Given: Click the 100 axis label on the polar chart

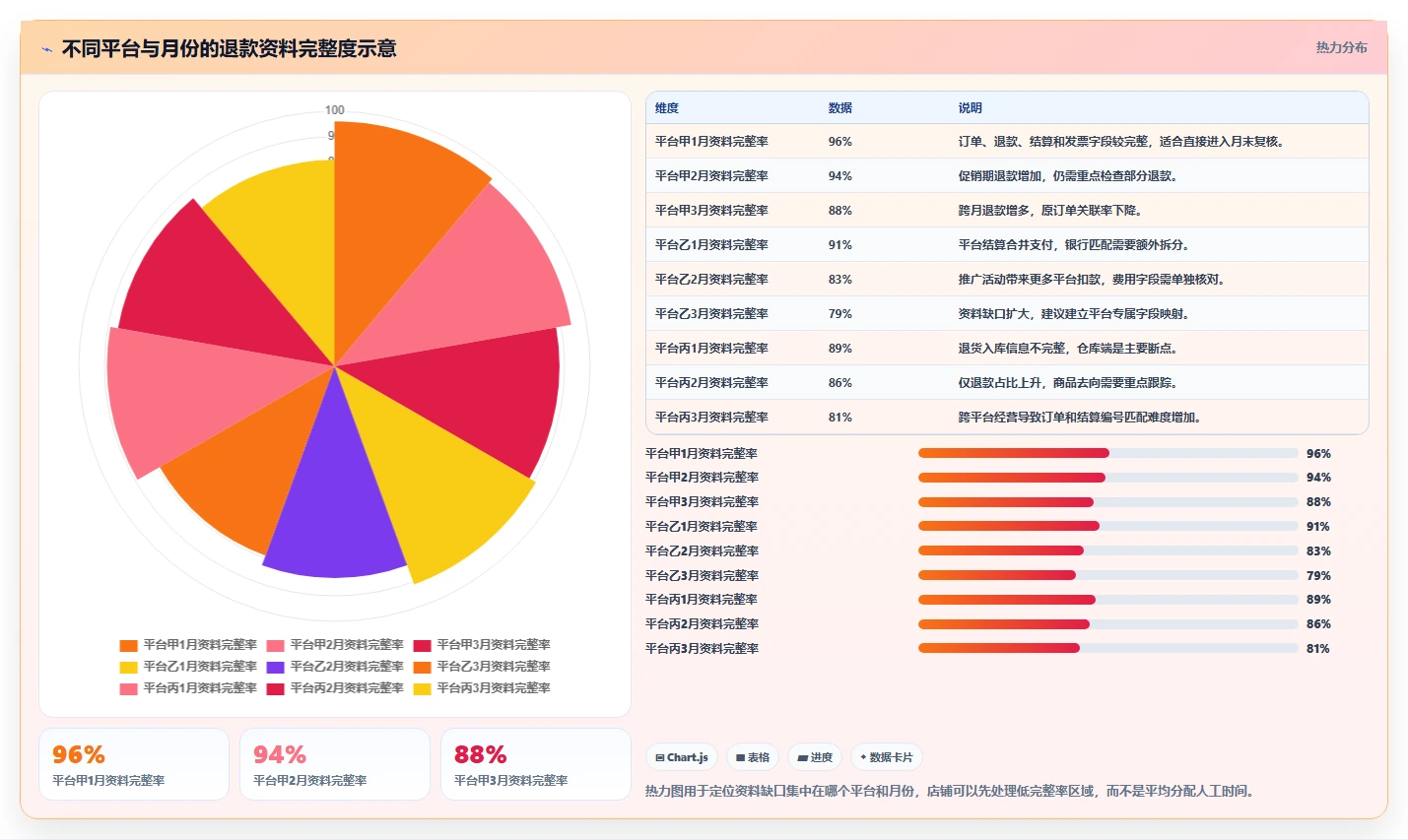Looking at the screenshot, I should click(335, 110).
